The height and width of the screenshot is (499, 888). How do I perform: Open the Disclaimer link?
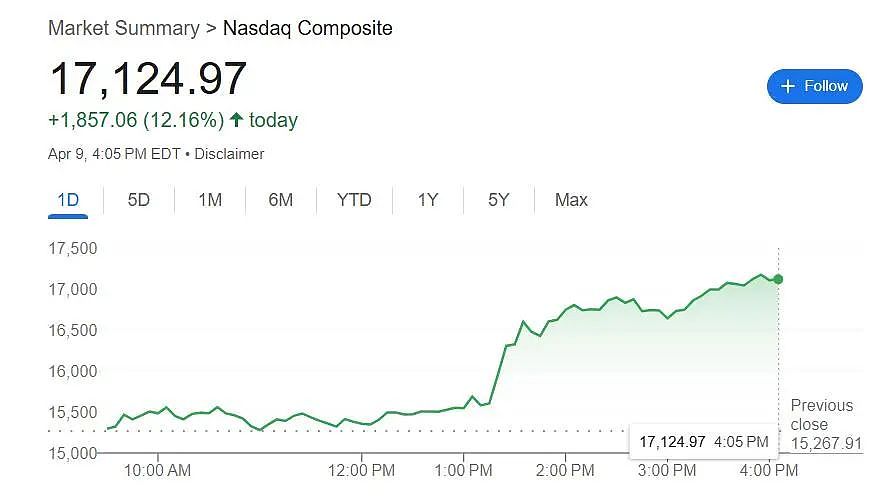(229, 154)
